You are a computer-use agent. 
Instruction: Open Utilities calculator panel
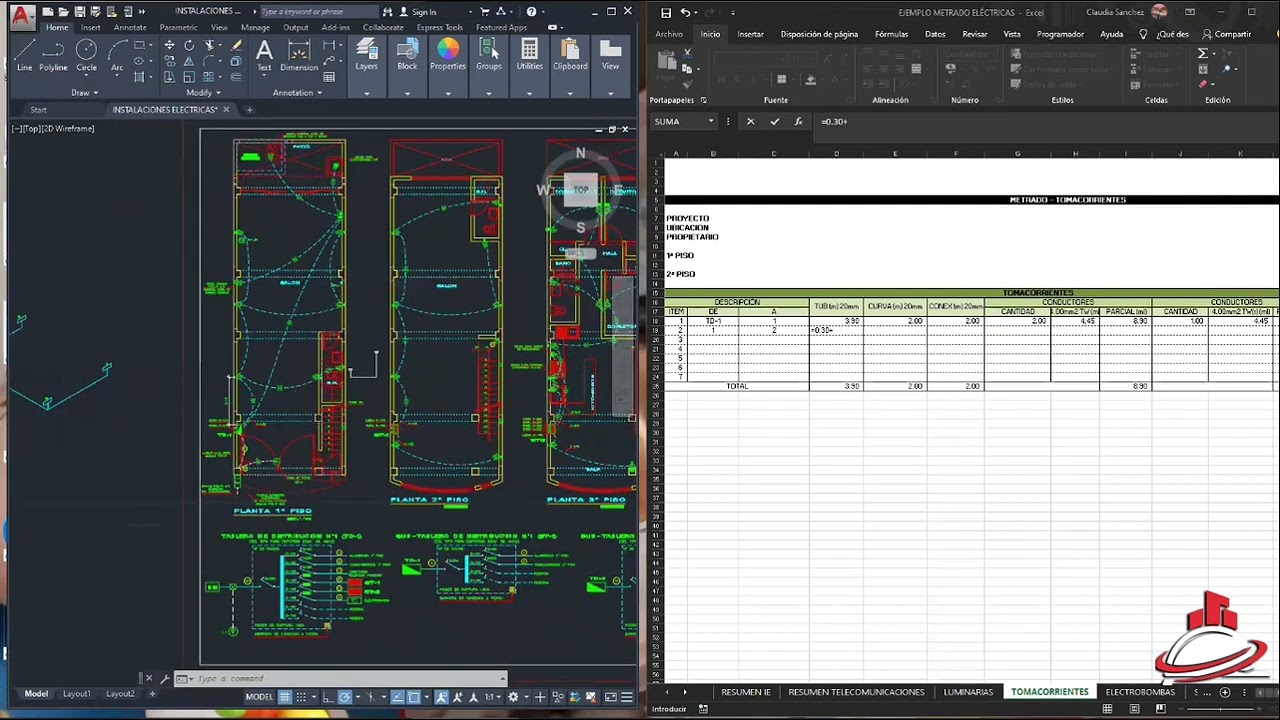coord(530,55)
